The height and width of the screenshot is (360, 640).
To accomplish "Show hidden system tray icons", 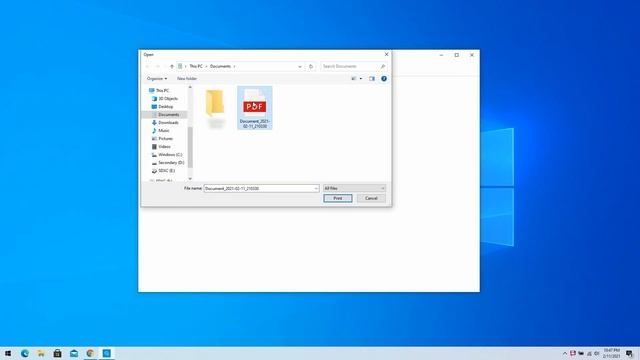I will coord(565,353).
